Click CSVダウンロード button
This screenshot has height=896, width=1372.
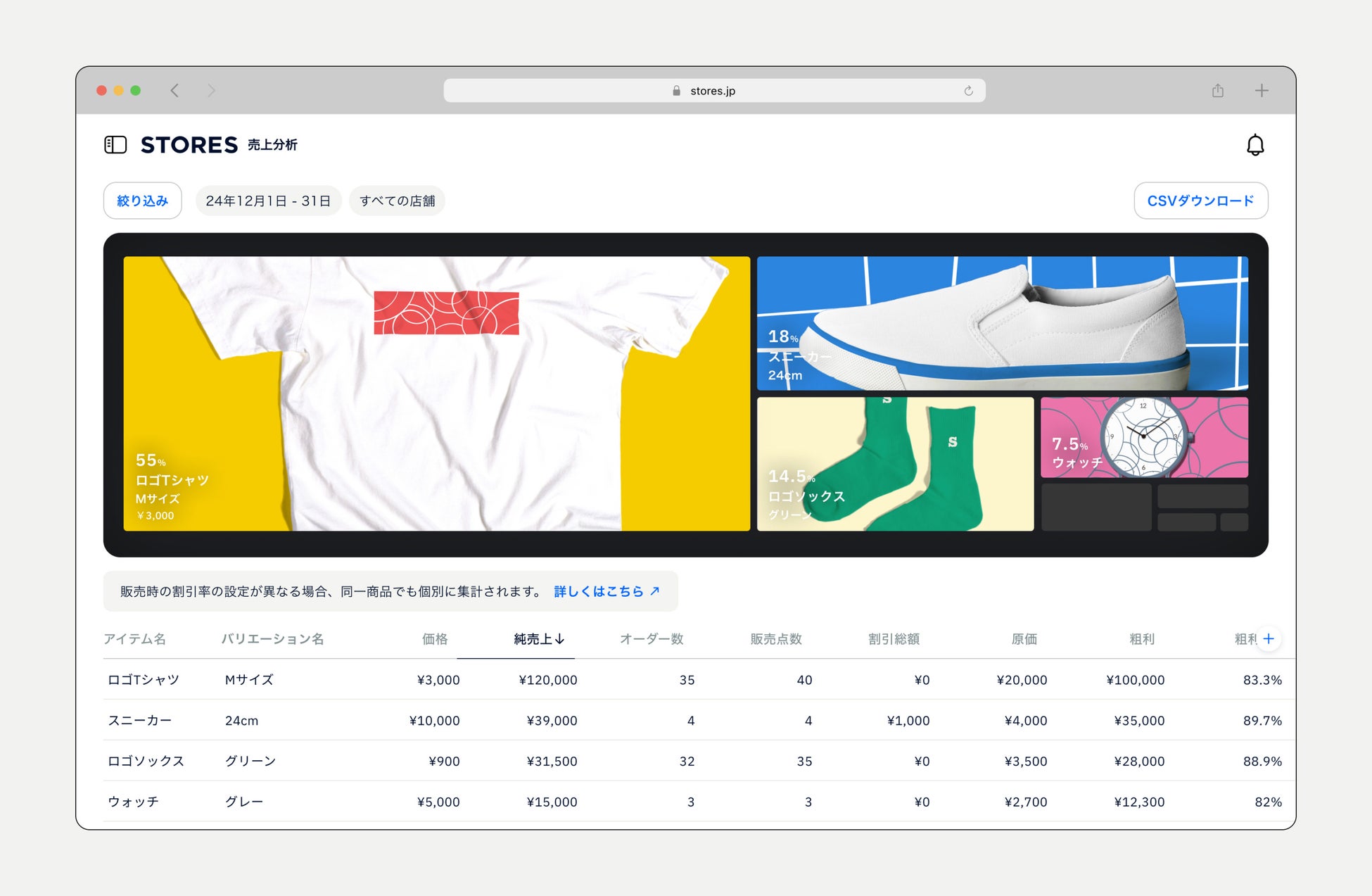tap(1200, 201)
